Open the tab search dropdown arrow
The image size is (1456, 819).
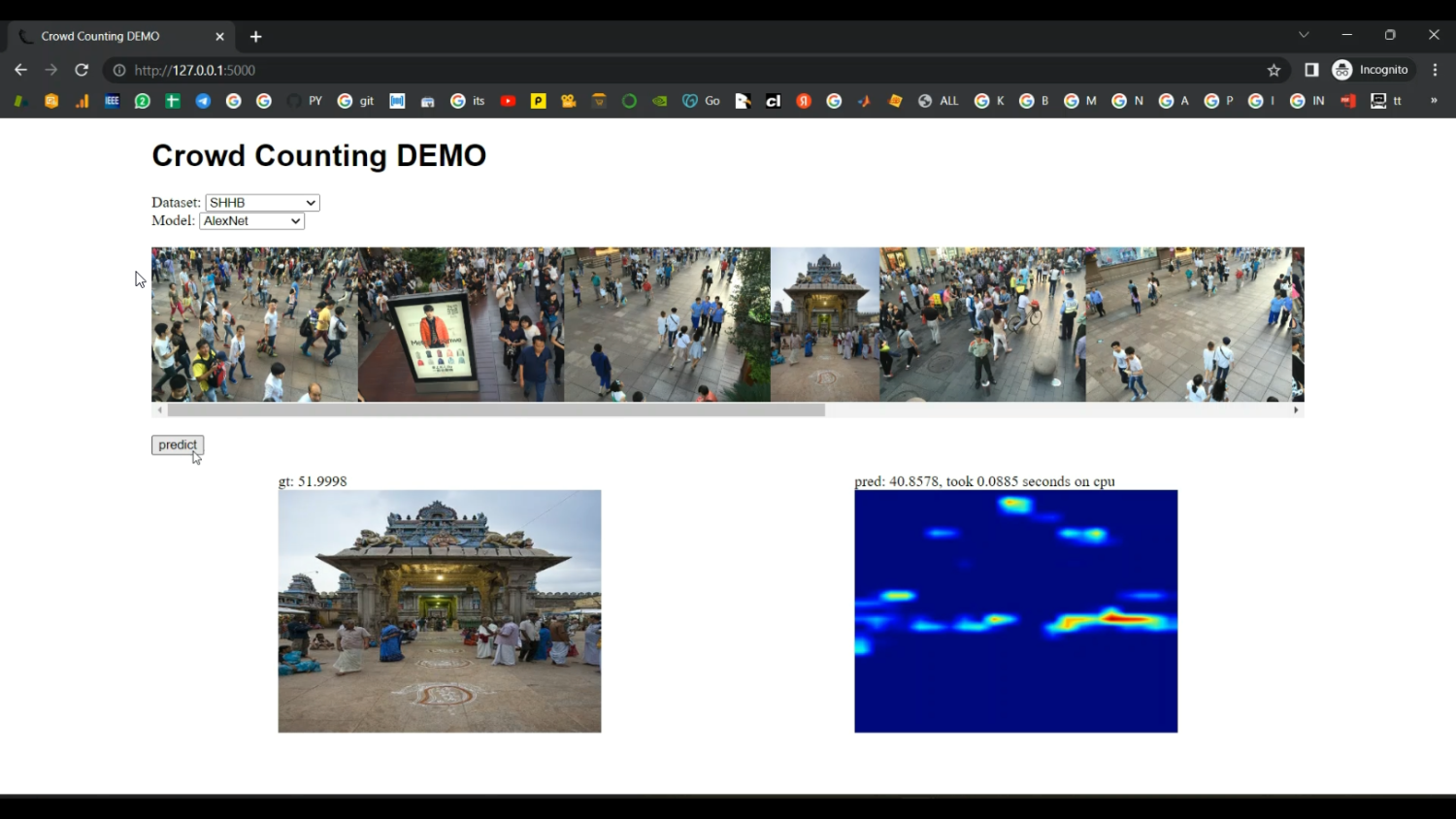coord(1304,35)
